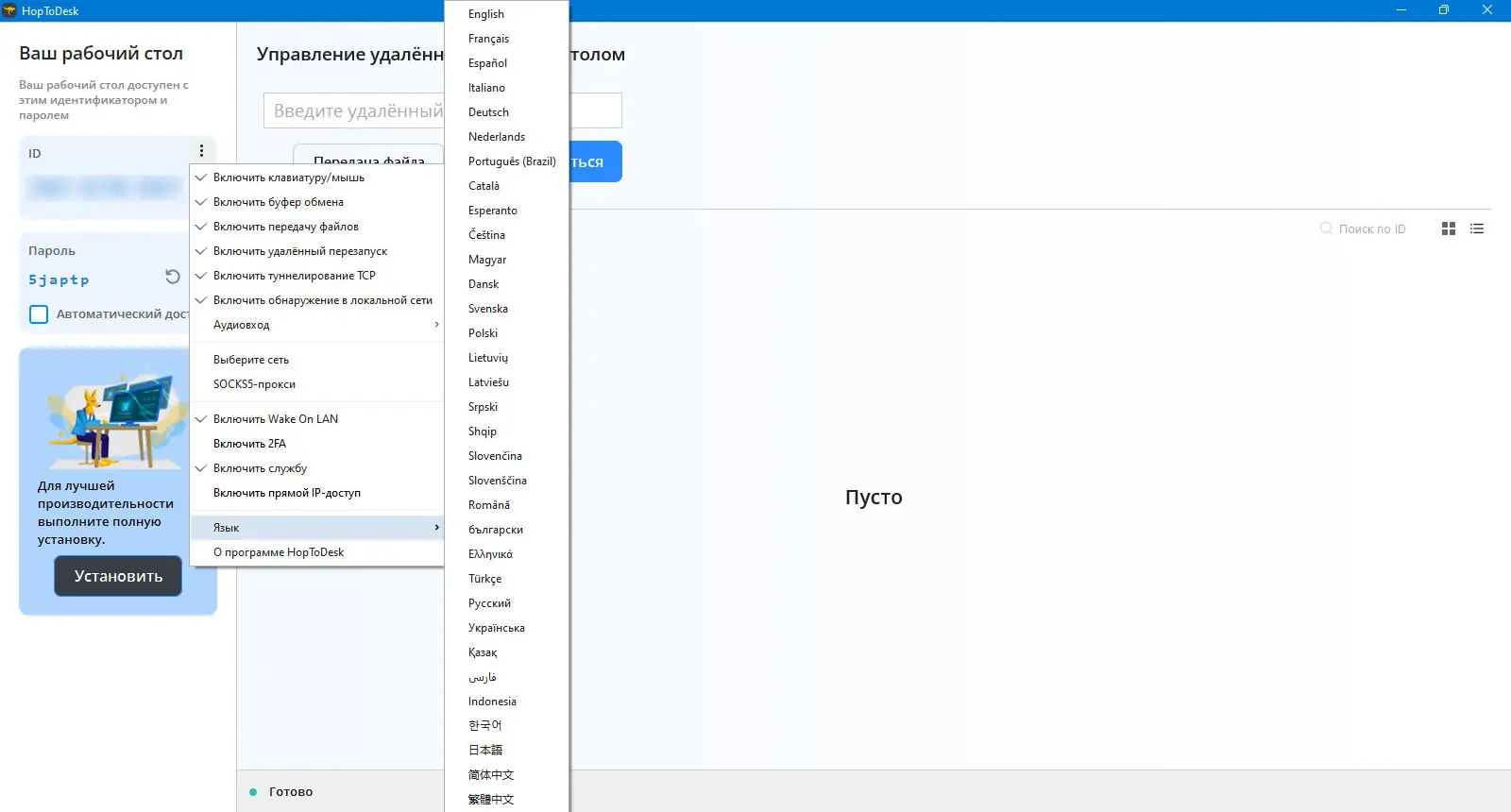Toggle Включить буфер обмена option
The image size is (1511, 812).
coord(317,202)
